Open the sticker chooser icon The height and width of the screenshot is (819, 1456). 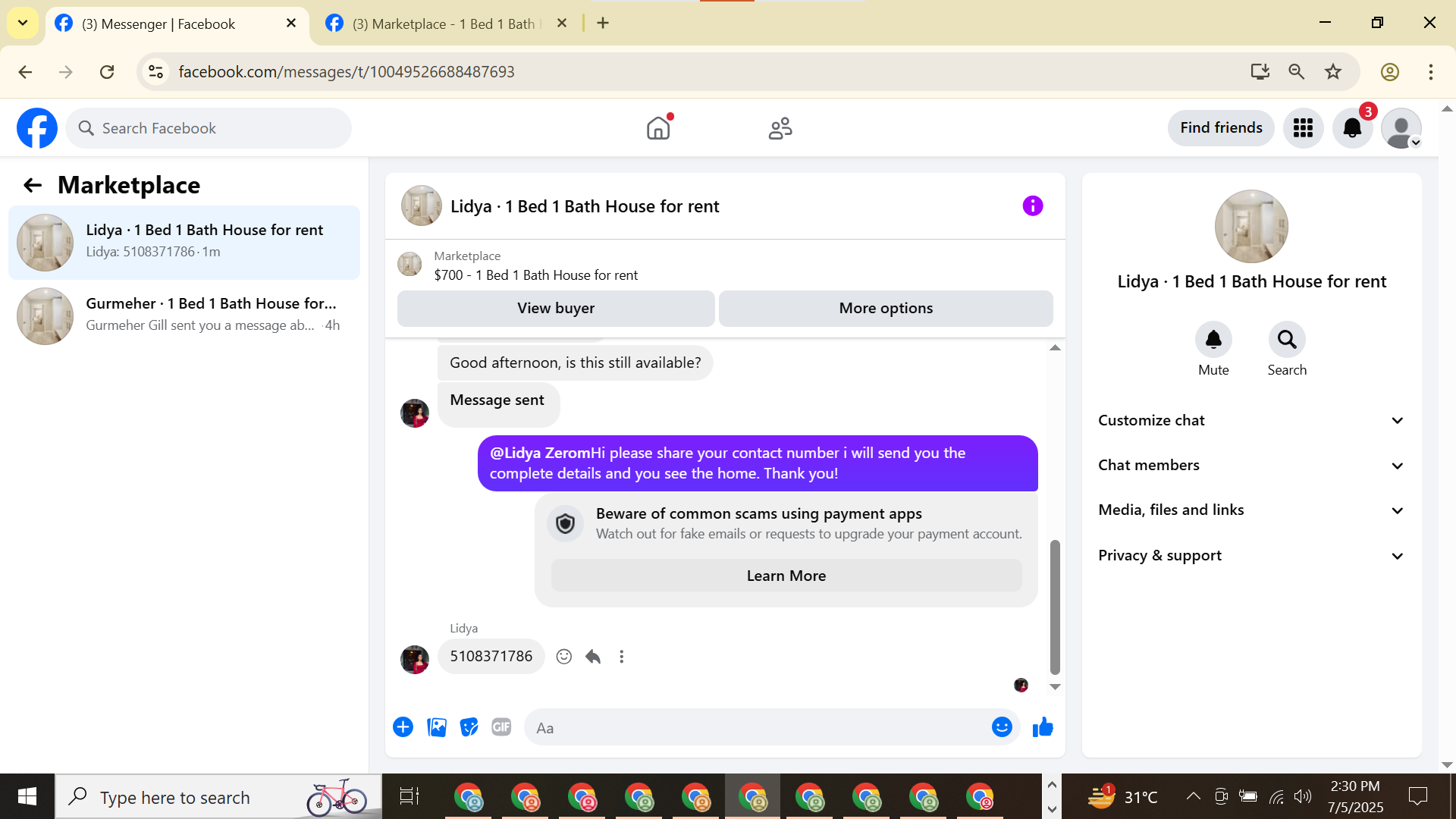pyautogui.click(x=469, y=727)
